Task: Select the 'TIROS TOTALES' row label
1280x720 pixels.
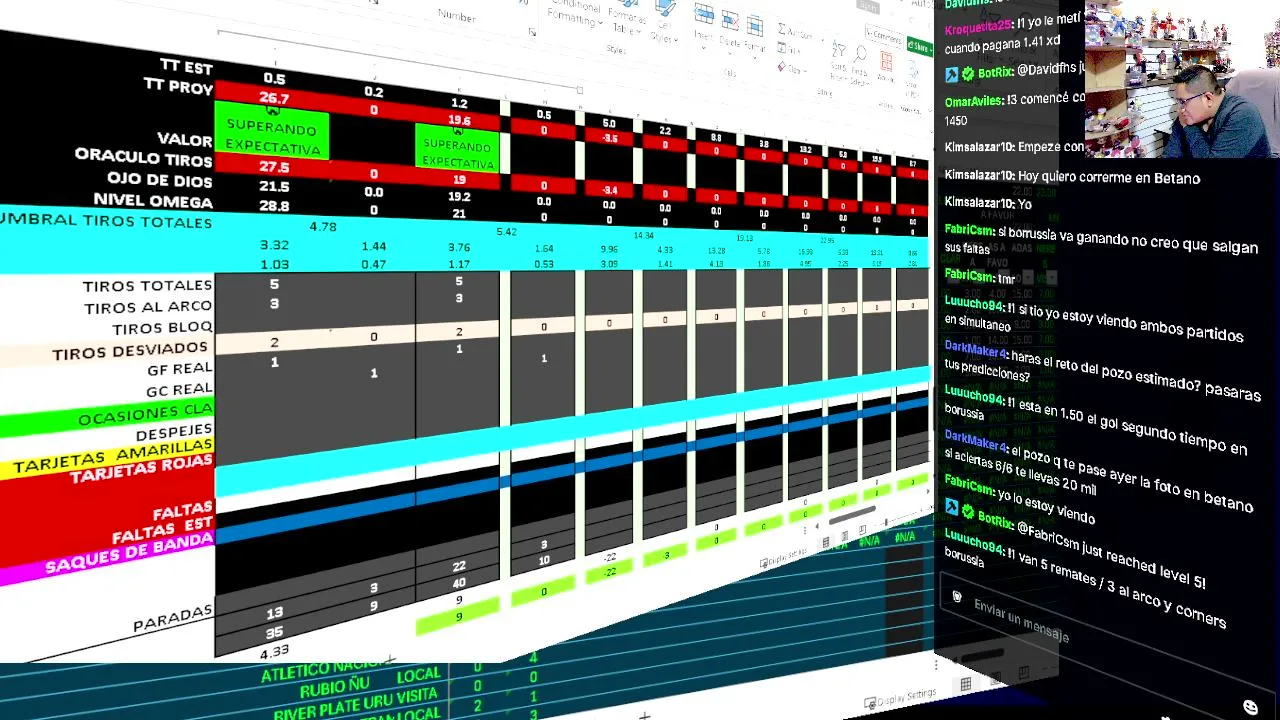Action: [147, 286]
